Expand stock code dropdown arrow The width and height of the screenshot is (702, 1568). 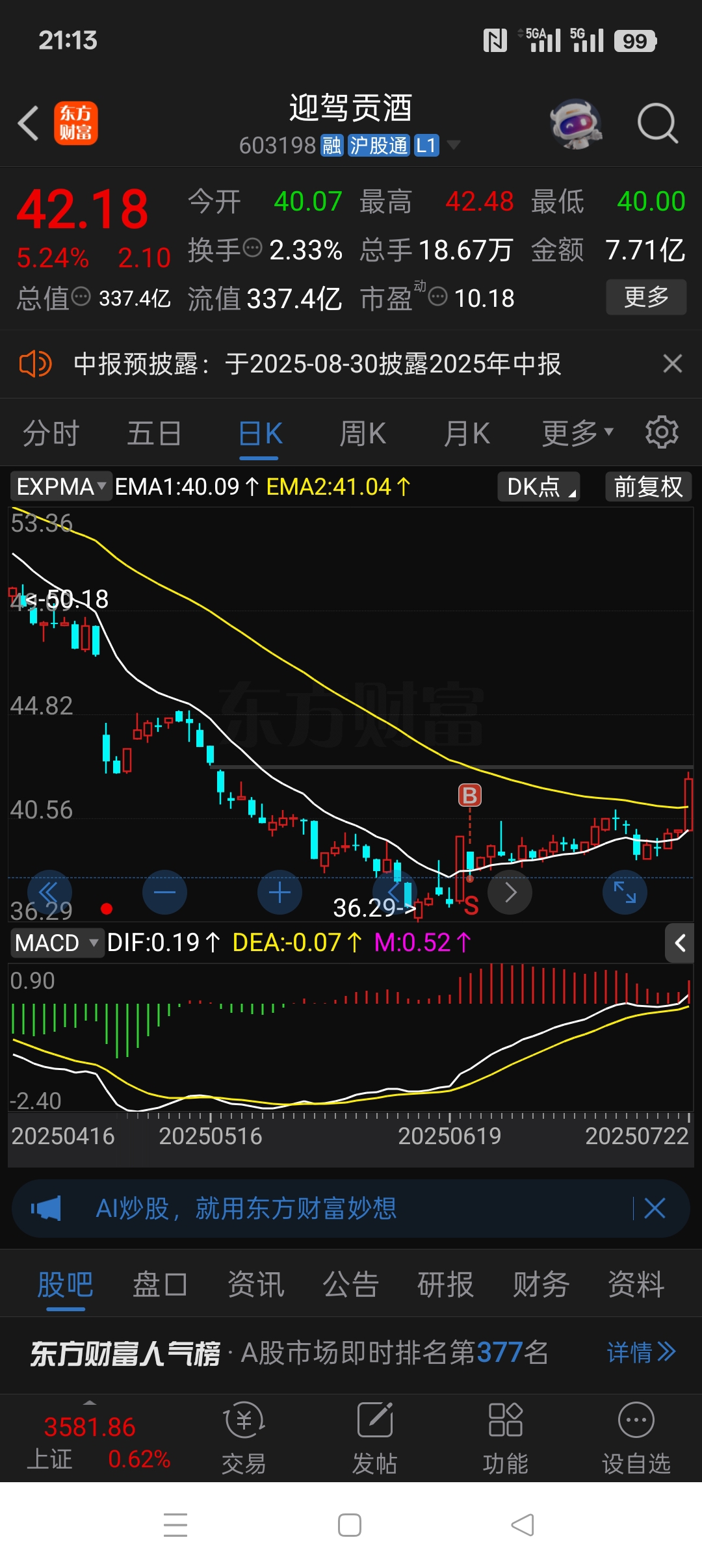click(453, 145)
